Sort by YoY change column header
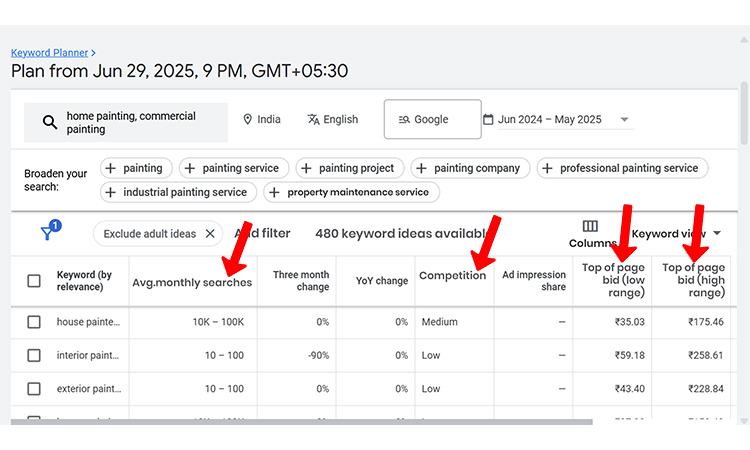750x450 pixels. pos(382,281)
